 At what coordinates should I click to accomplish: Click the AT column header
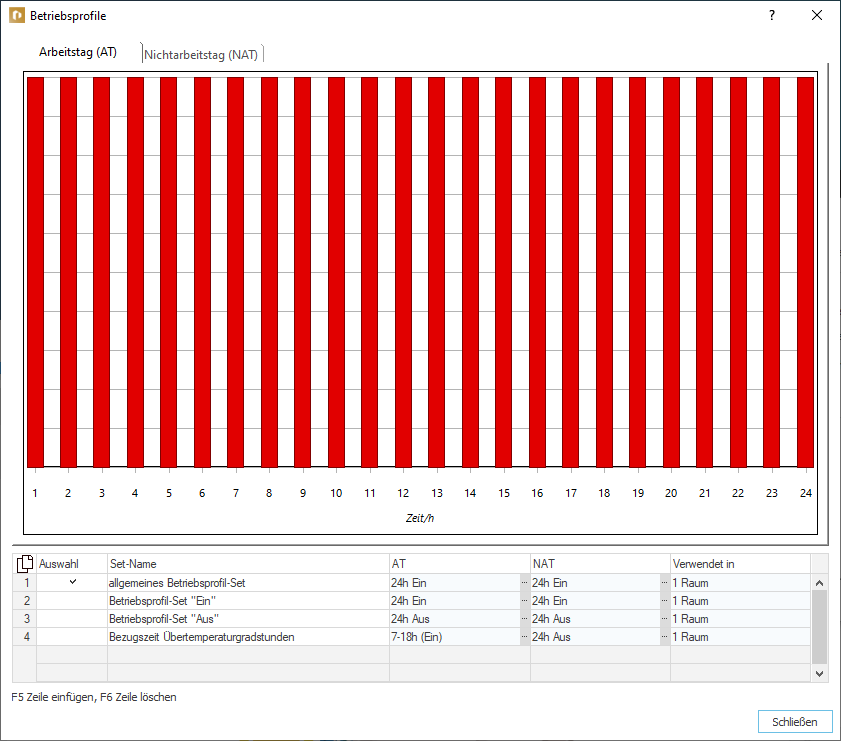point(460,564)
